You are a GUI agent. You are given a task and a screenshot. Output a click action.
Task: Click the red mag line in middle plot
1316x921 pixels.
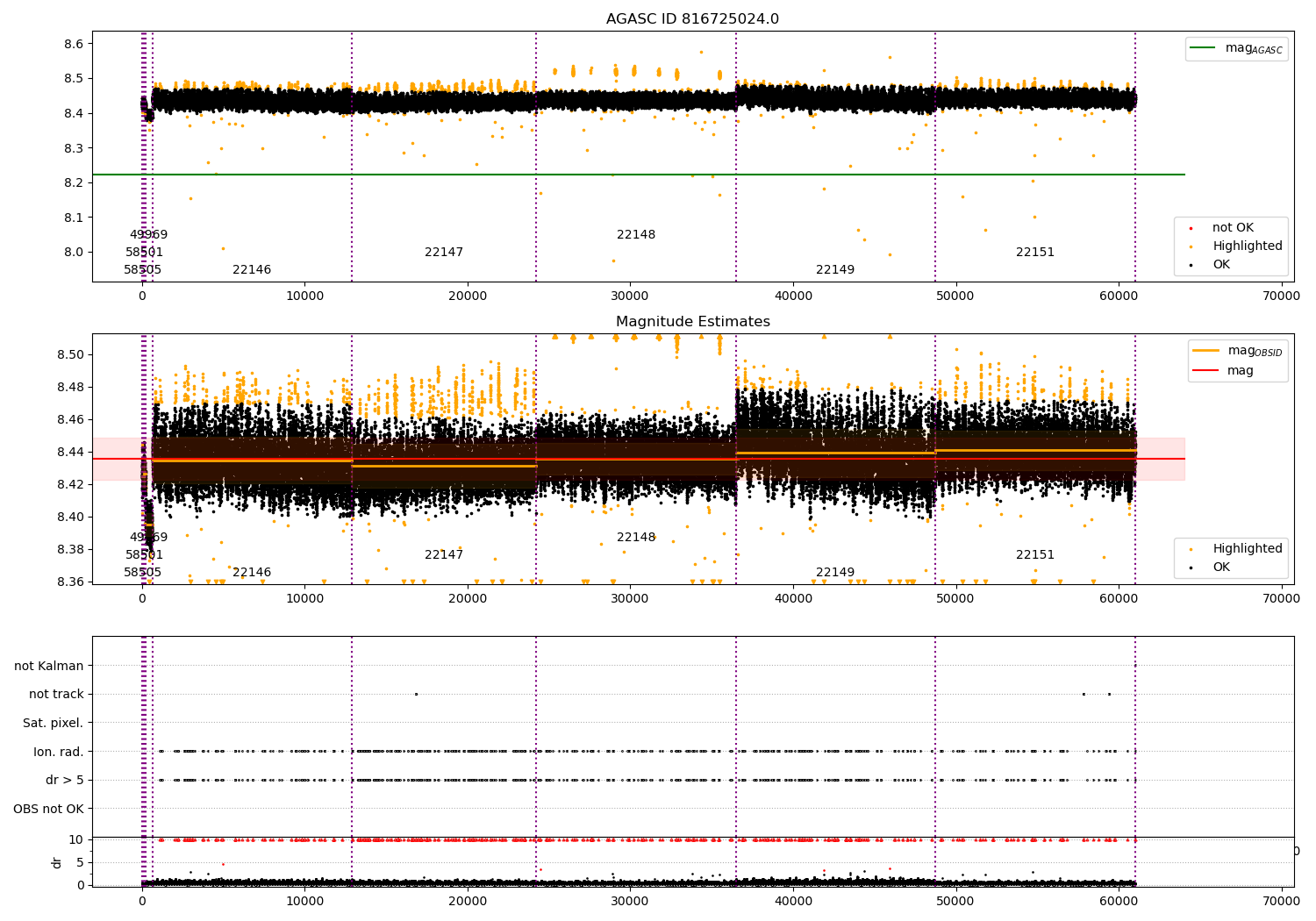tap(639, 459)
